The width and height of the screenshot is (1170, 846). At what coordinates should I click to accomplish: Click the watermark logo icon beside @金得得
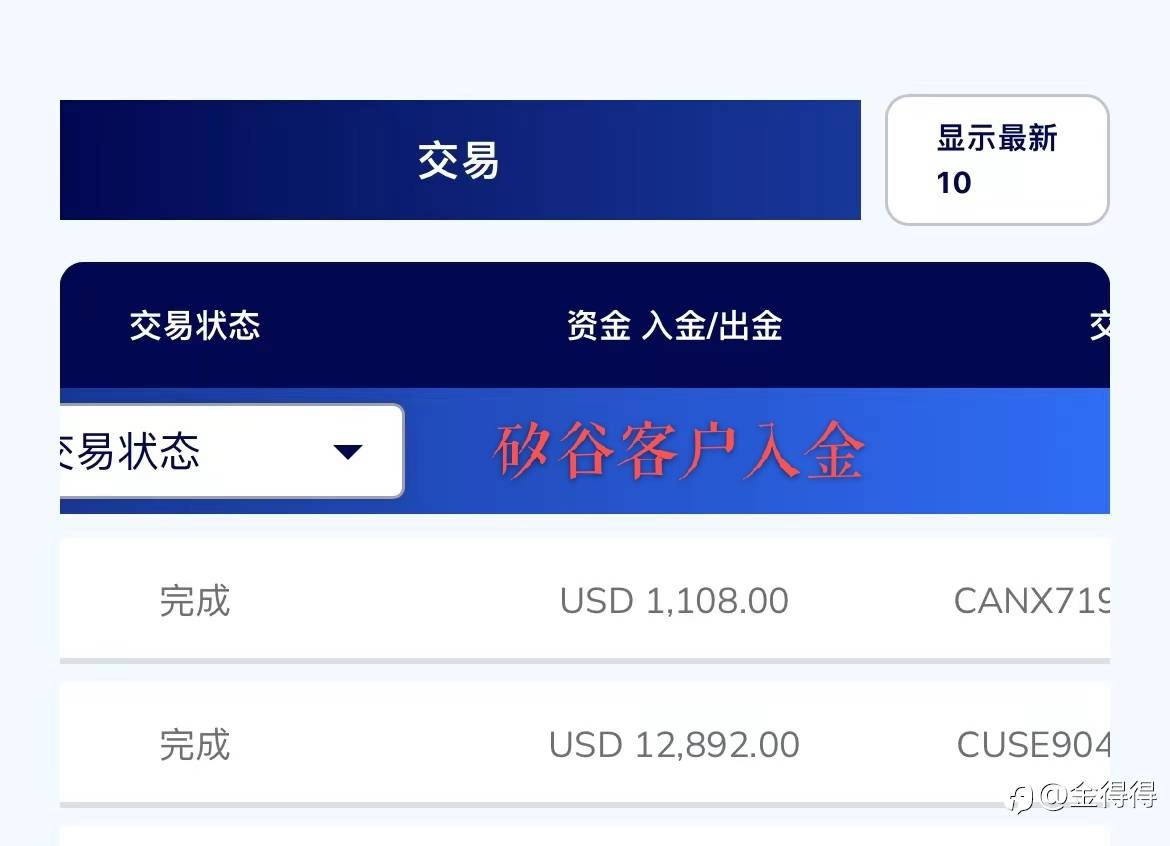[x=1020, y=797]
